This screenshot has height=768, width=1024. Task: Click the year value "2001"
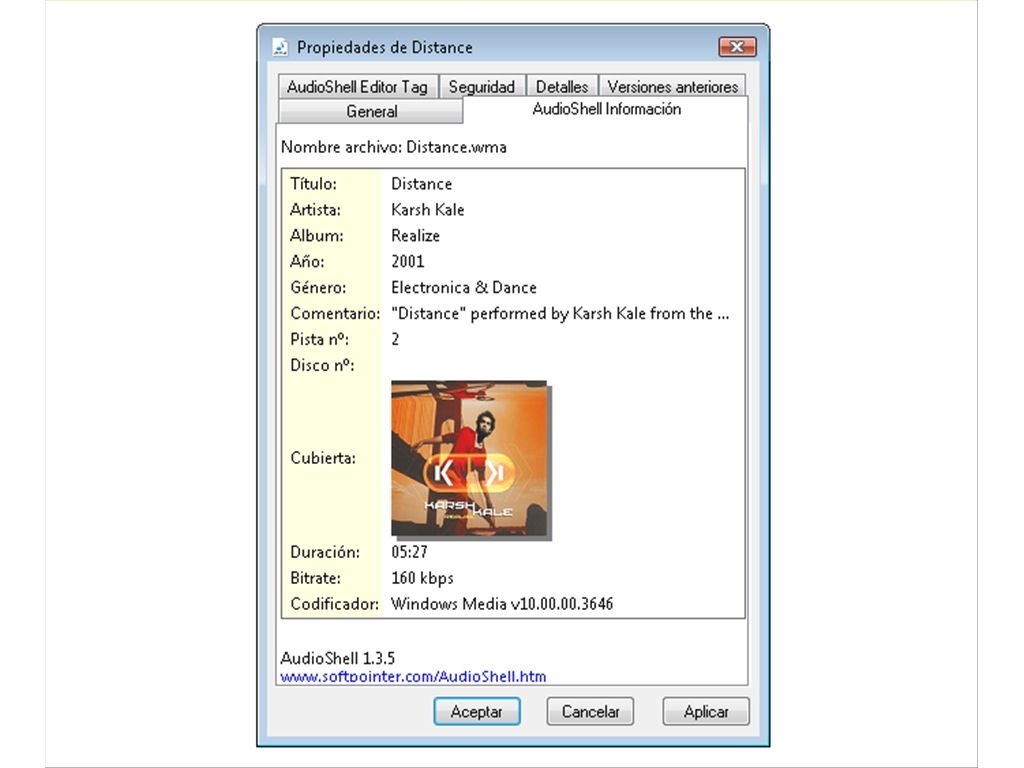tap(408, 262)
